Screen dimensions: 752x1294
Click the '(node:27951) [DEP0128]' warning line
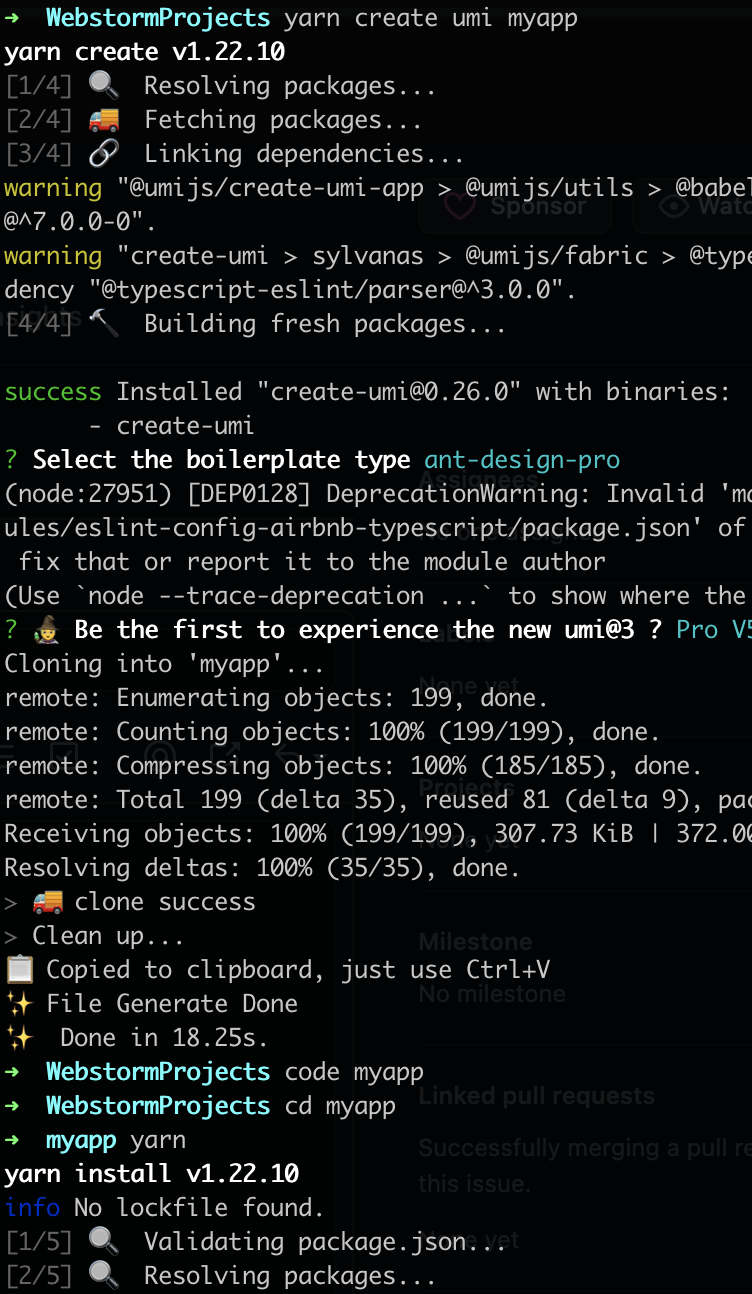(x=378, y=494)
